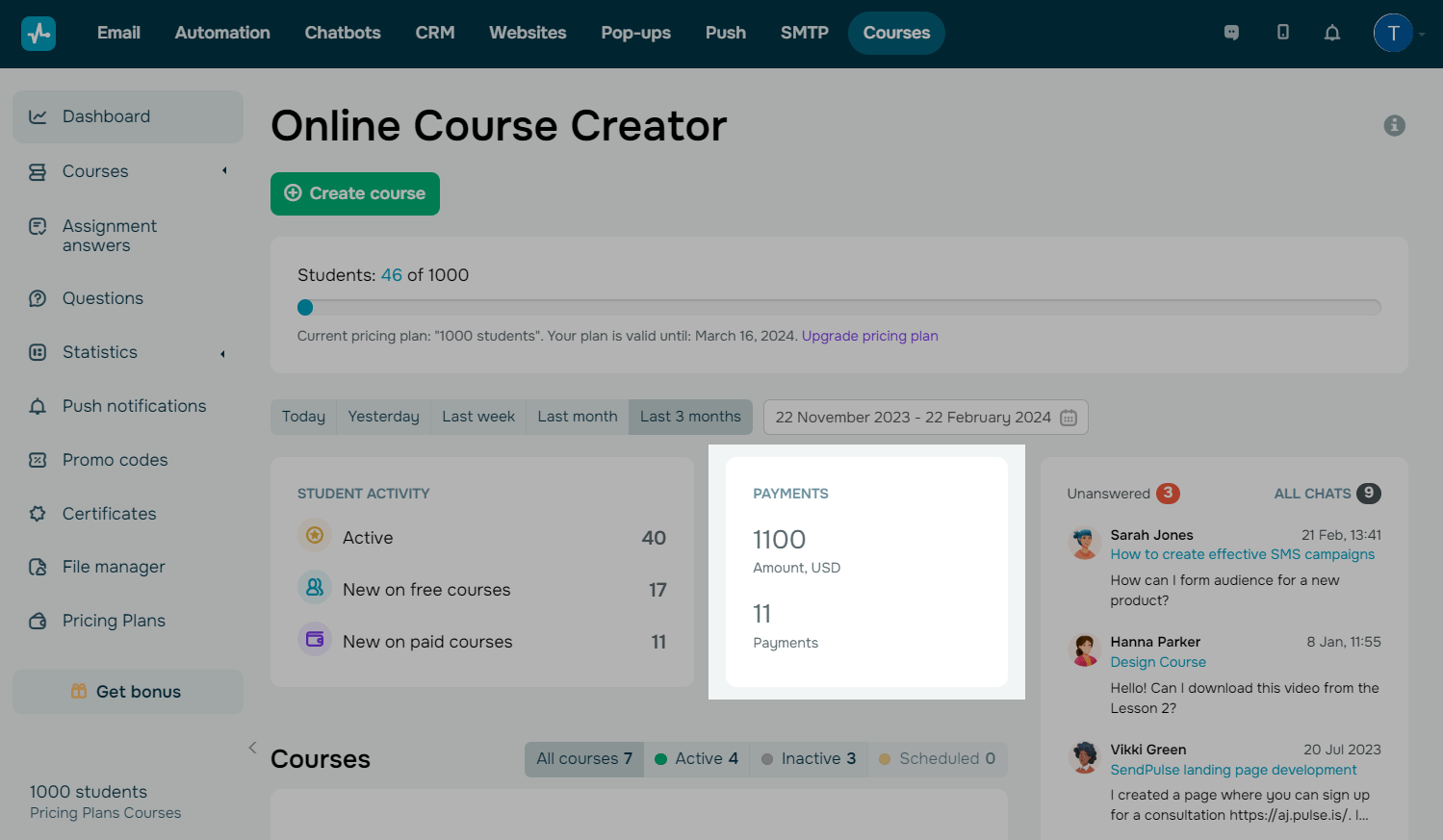Open the user account avatar dropdown

pyautogui.click(x=1393, y=34)
